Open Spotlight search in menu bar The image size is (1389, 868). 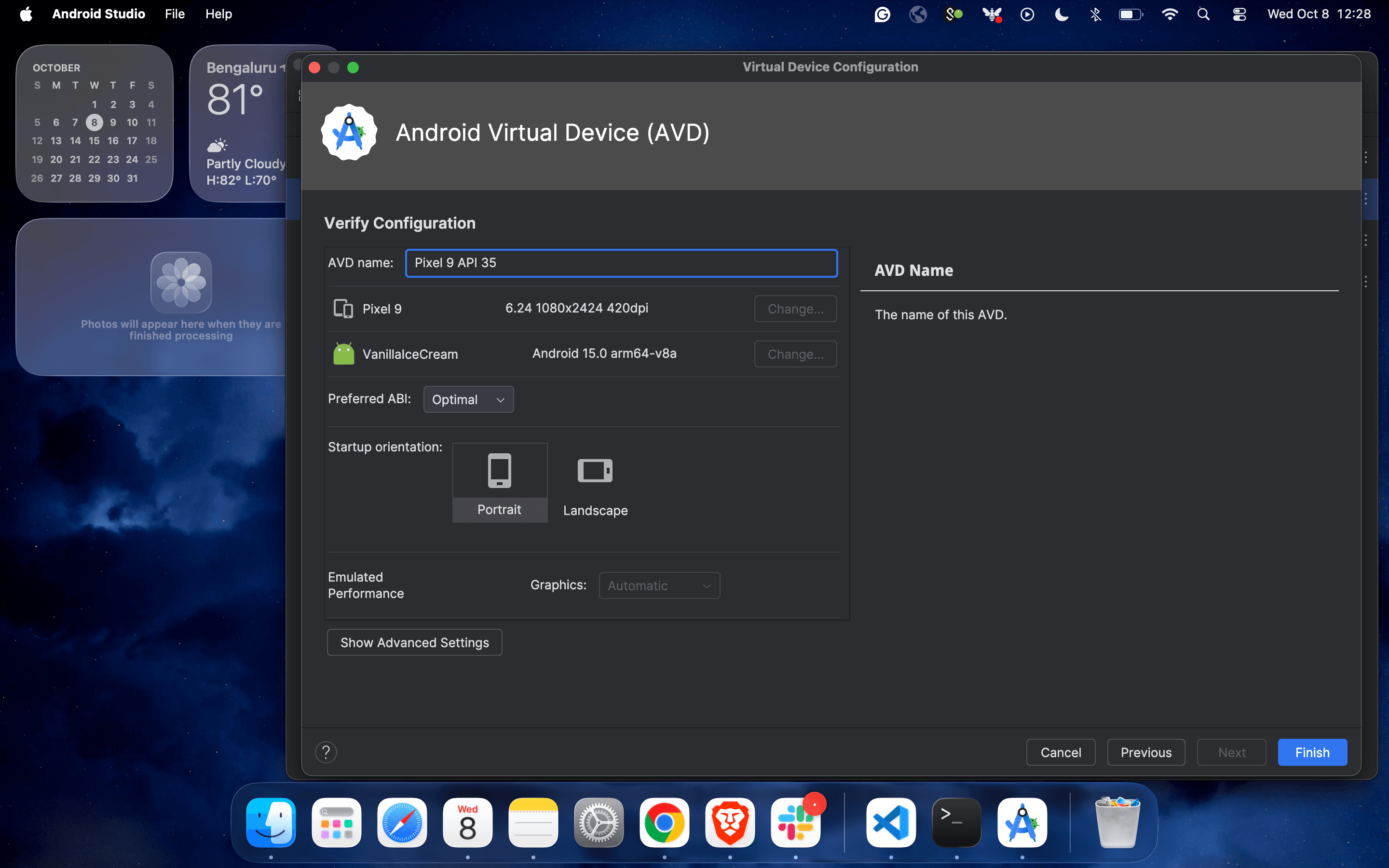pyautogui.click(x=1203, y=14)
